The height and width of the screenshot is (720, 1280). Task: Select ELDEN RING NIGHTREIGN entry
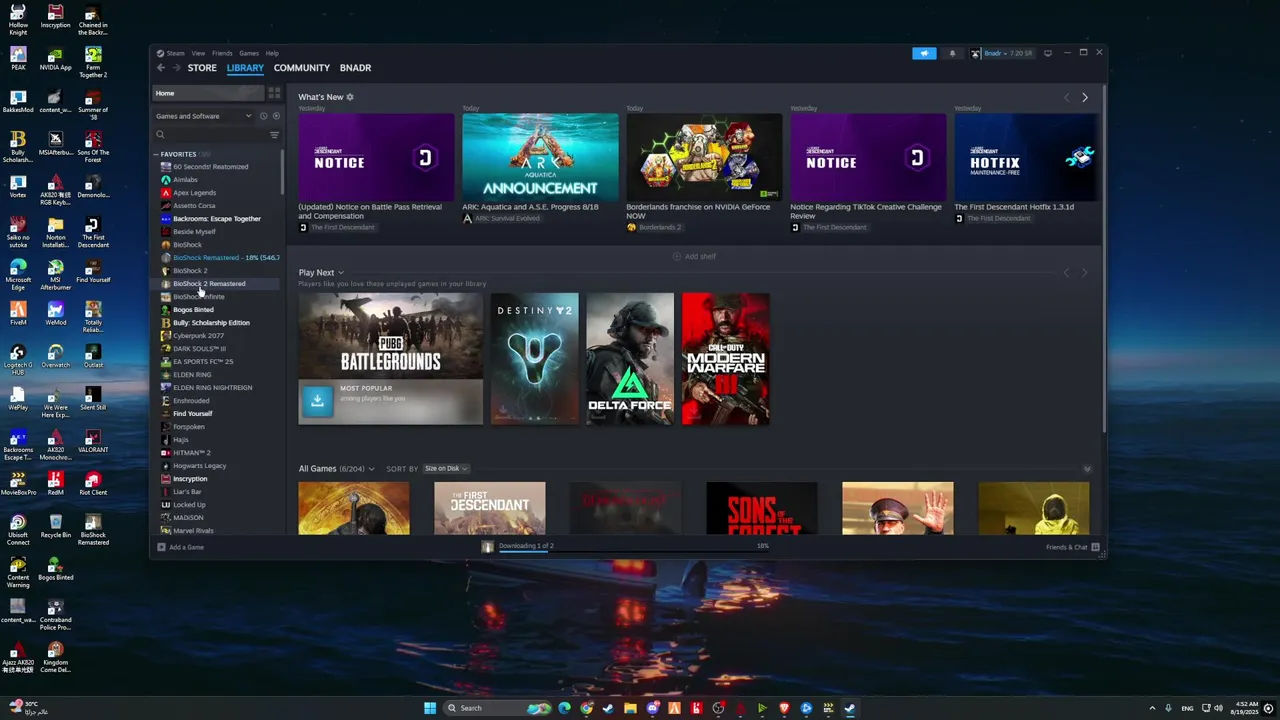coord(212,388)
